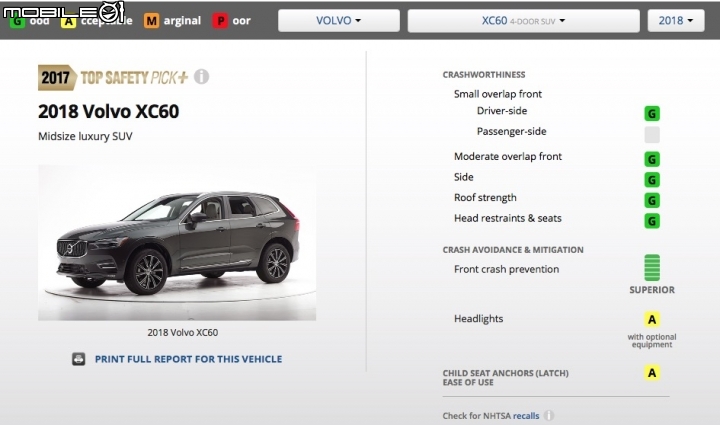Open the XC60 4-door SUV model dropdown
720x425 pixels.
coord(523,21)
